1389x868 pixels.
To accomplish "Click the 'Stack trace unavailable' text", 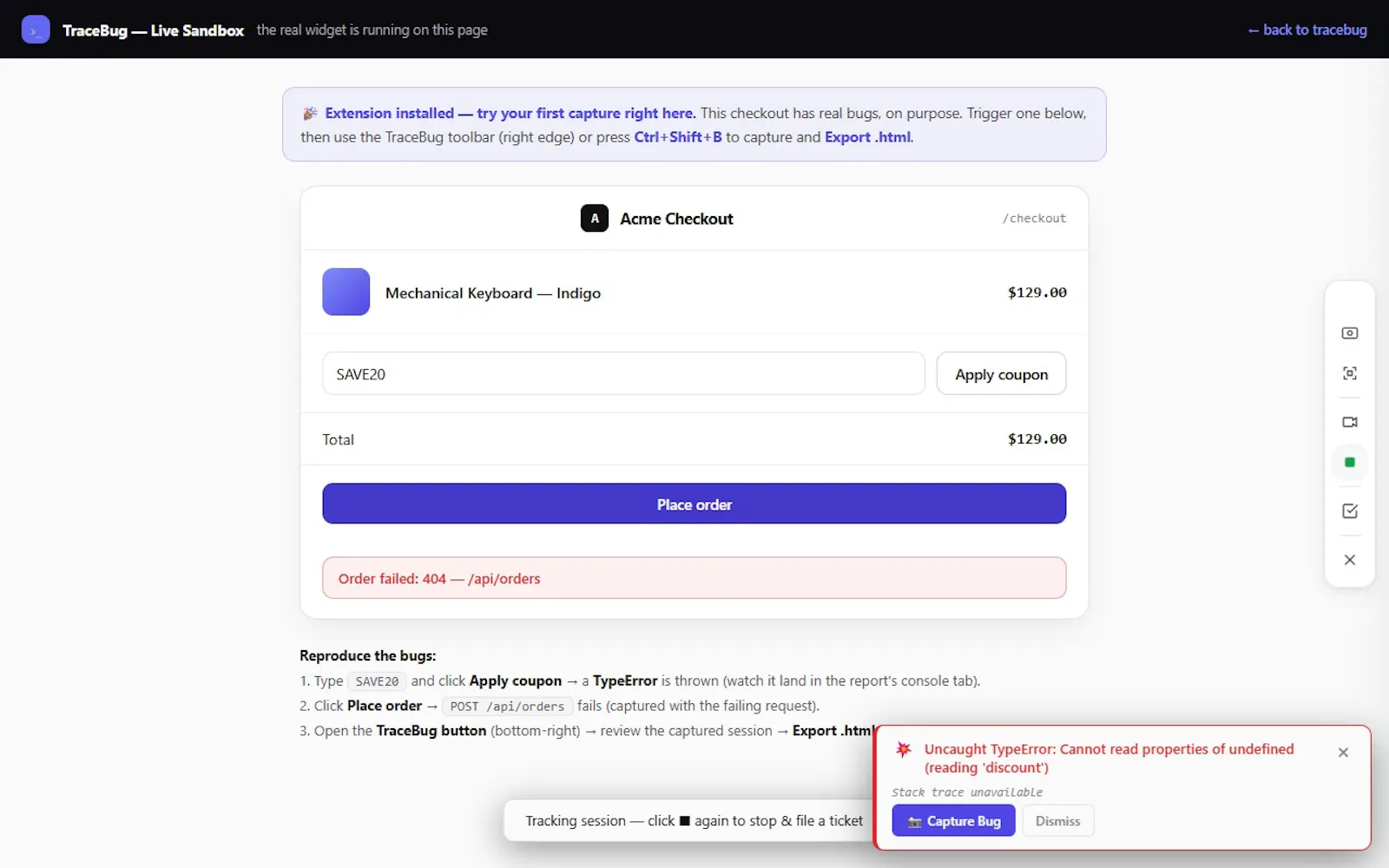I will (967, 792).
